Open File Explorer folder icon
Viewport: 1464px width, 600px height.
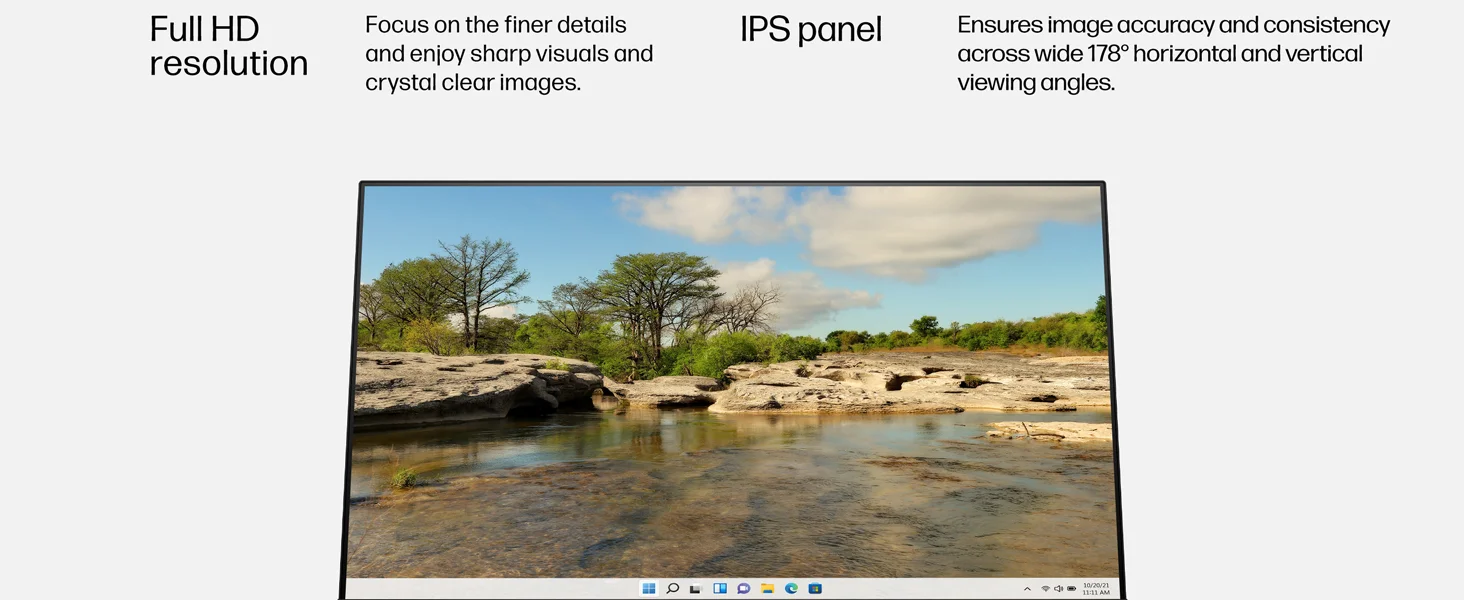[x=767, y=588]
